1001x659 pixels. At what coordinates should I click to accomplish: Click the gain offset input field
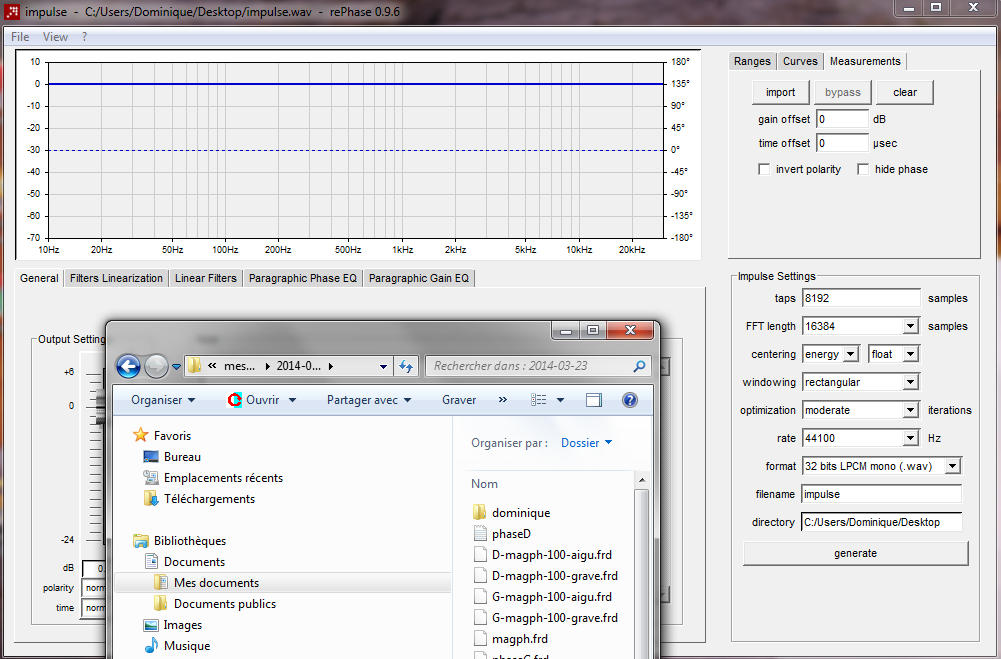click(842, 119)
